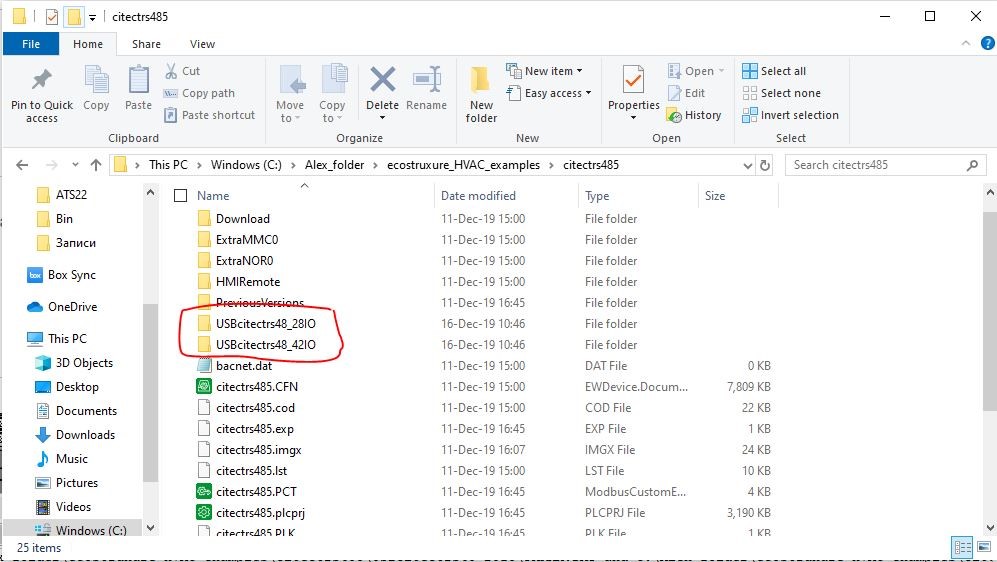
Task: Open the address bar history dropdown
Action: click(748, 165)
